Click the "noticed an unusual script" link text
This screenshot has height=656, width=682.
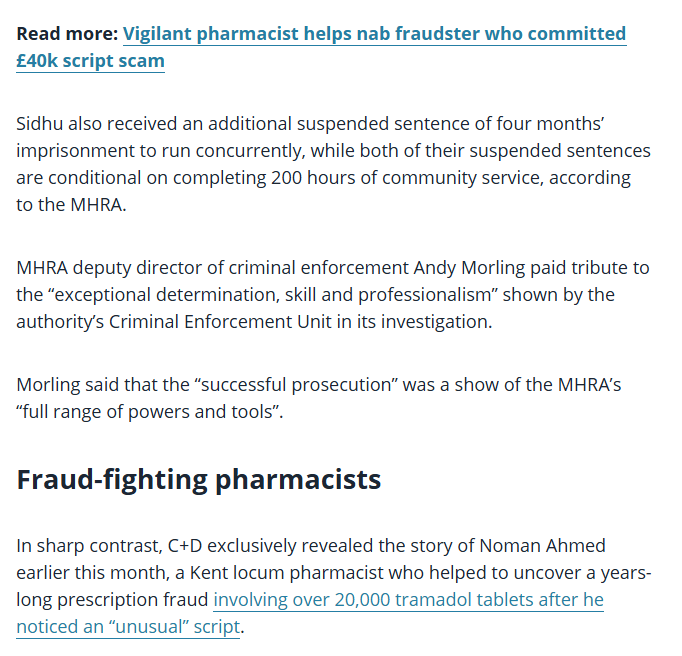click(127, 627)
